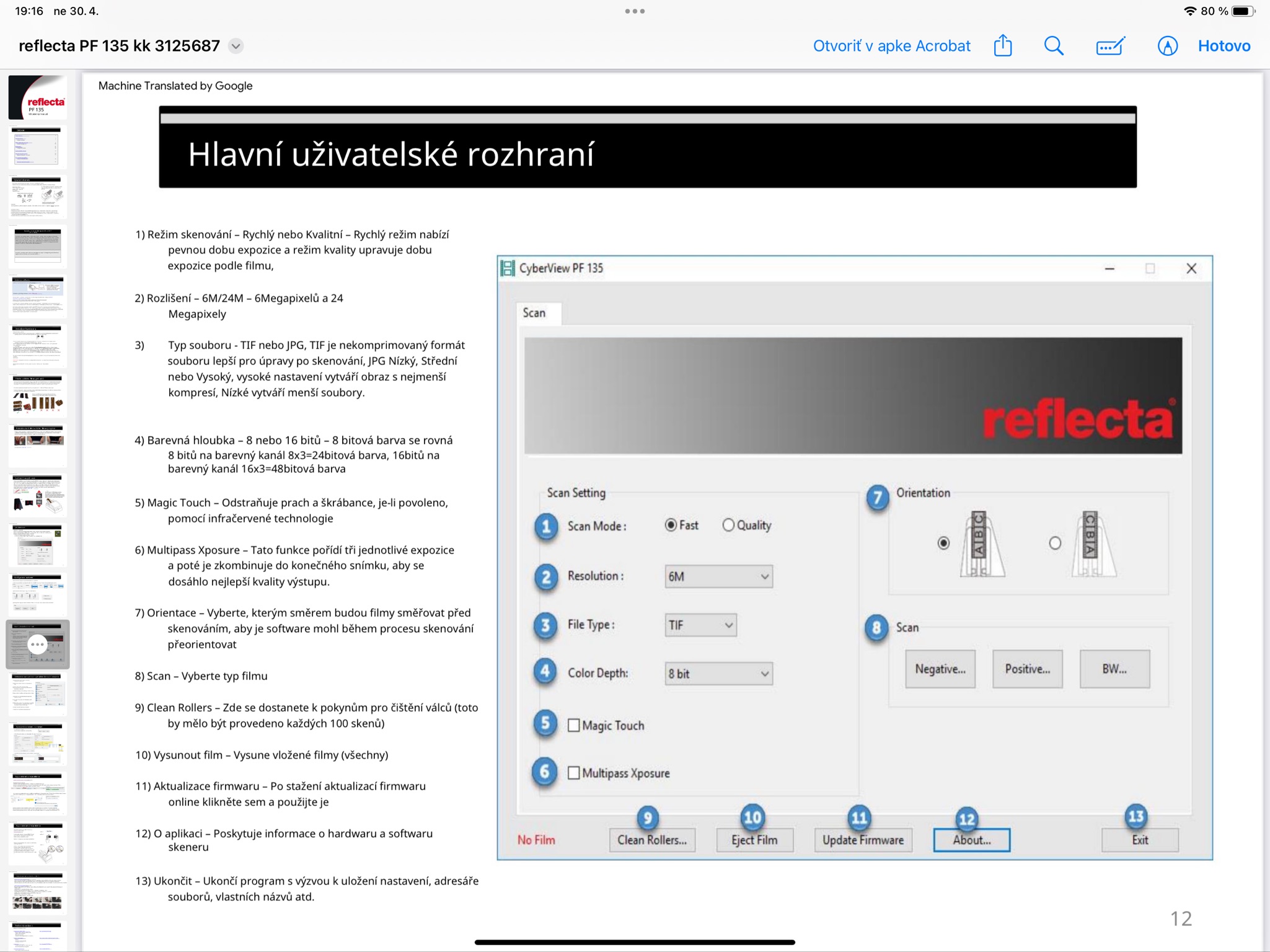Click the Update Firmware button
The width and height of the screenshot is (1270, 952).
(x=863, y=840)
